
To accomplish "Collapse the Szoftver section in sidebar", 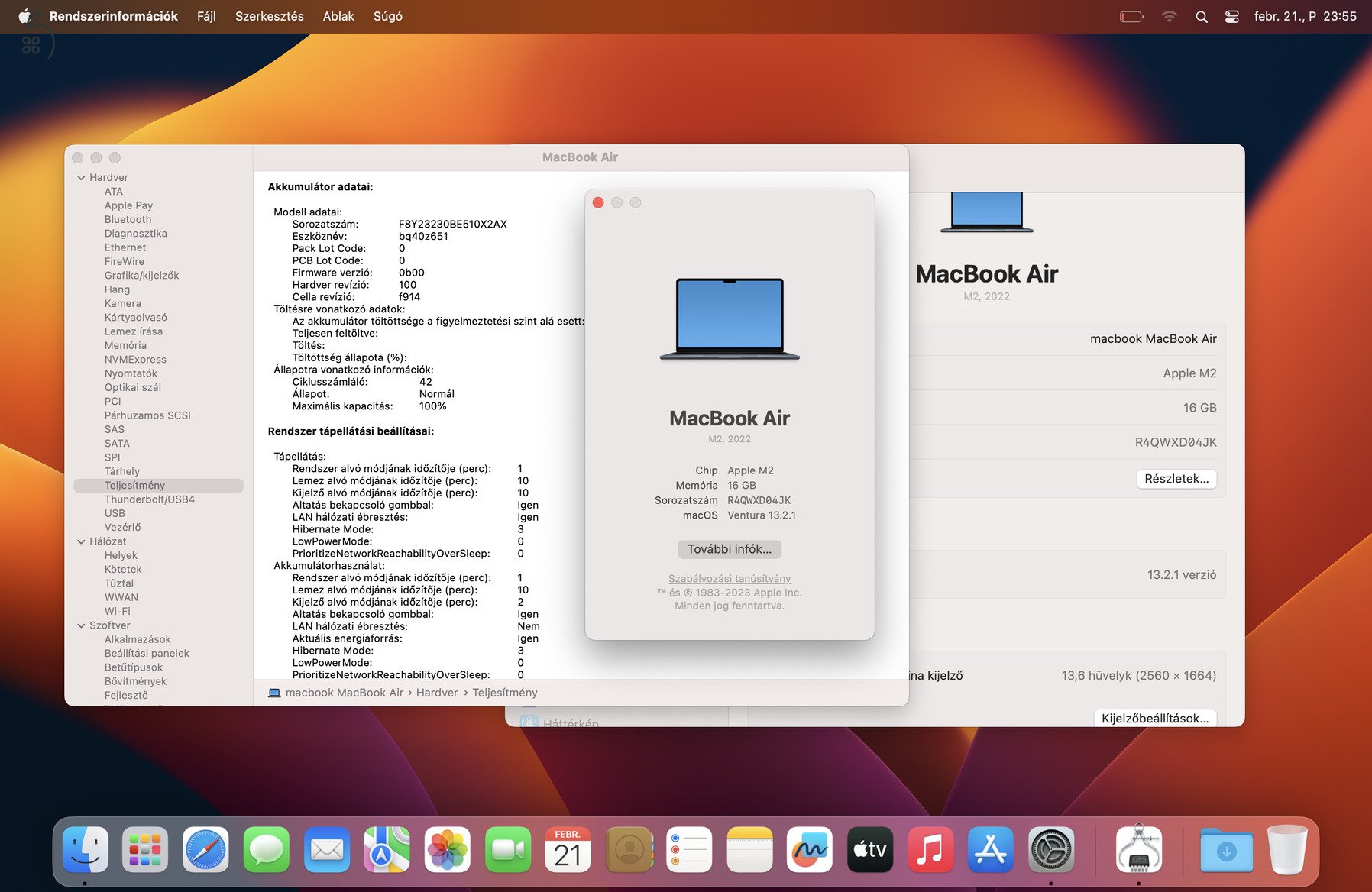I will [x=81, y=625].
